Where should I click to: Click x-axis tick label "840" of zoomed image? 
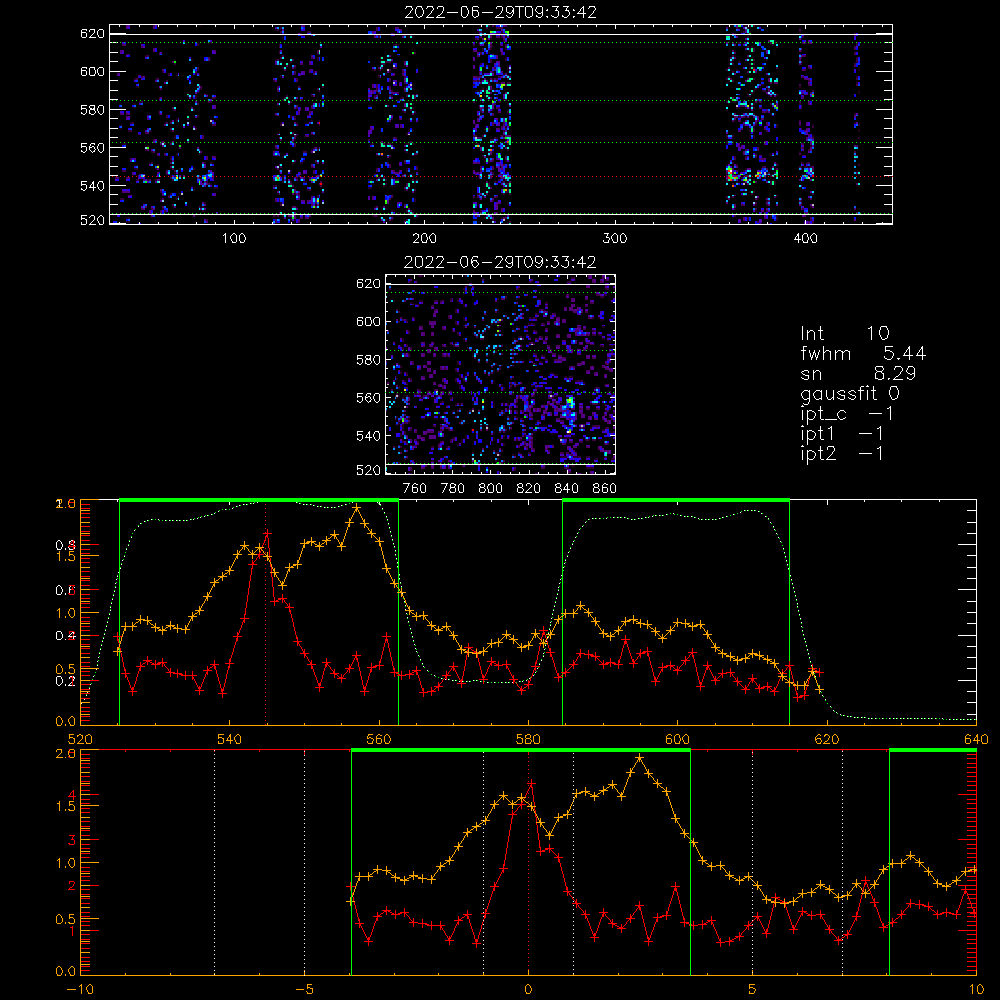click(x=566, y=489)
